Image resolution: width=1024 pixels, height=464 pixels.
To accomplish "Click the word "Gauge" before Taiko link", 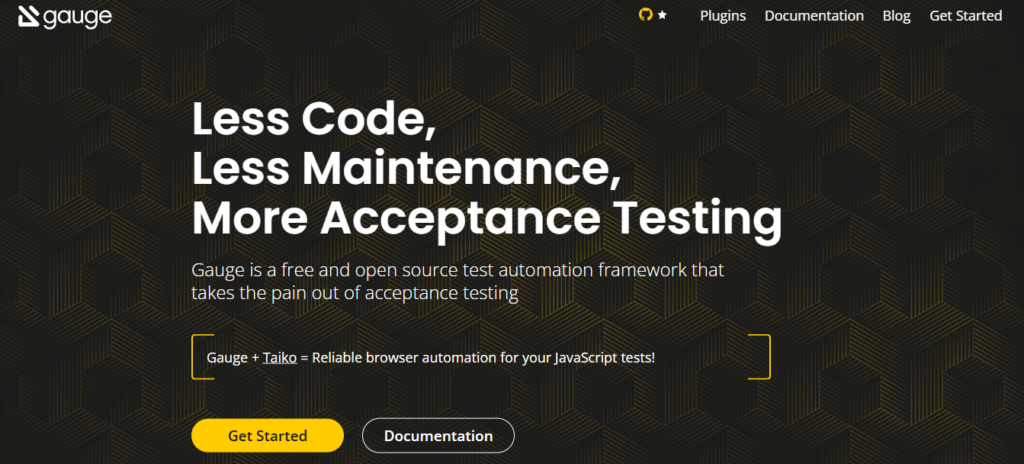I will click(227, 357).
